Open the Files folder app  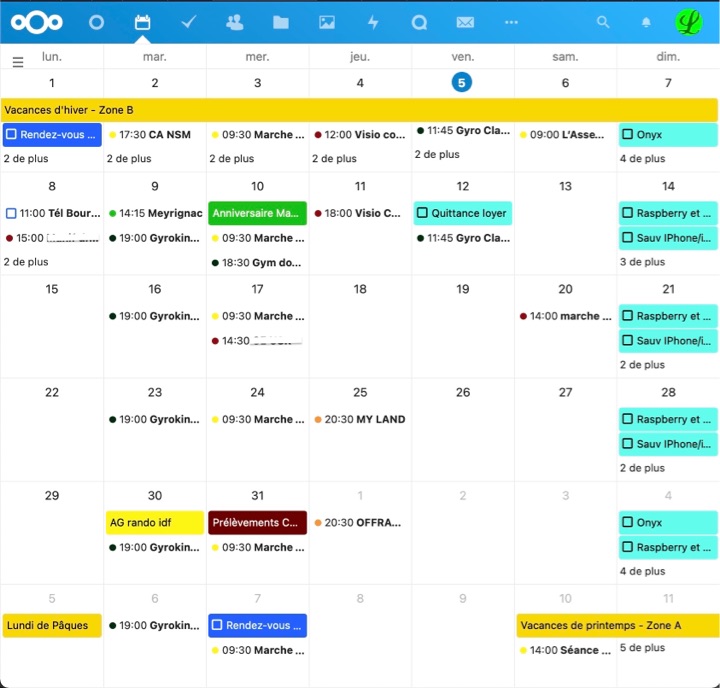point(281,22)
